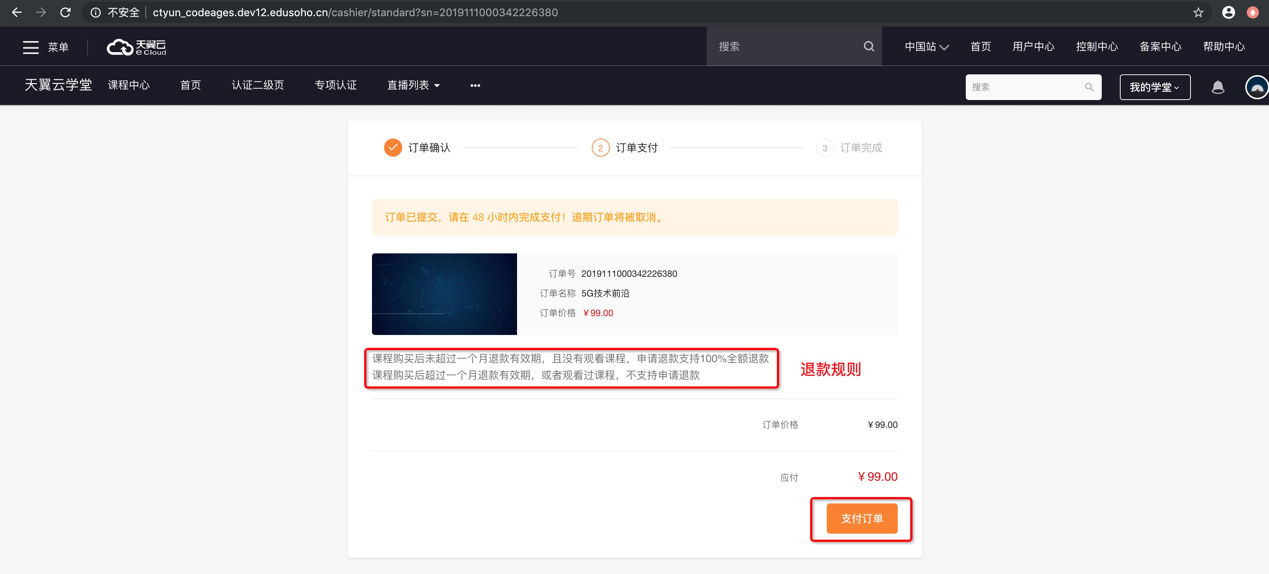Click the course thumbnail image

click(x=444, y=294)
